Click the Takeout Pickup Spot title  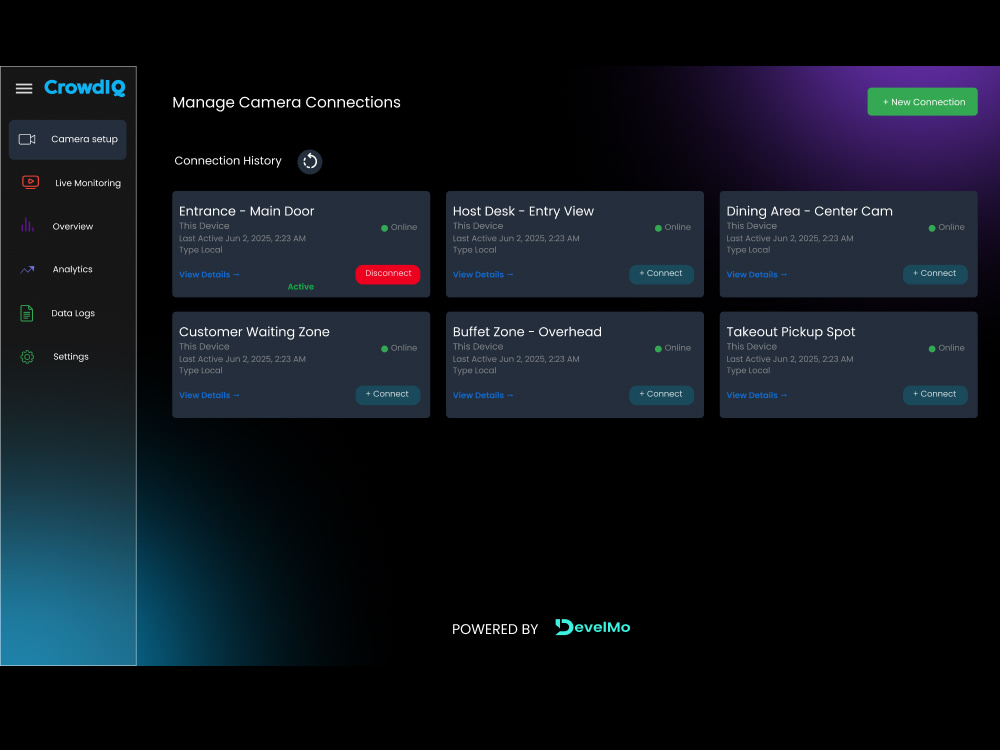[791, 332]
